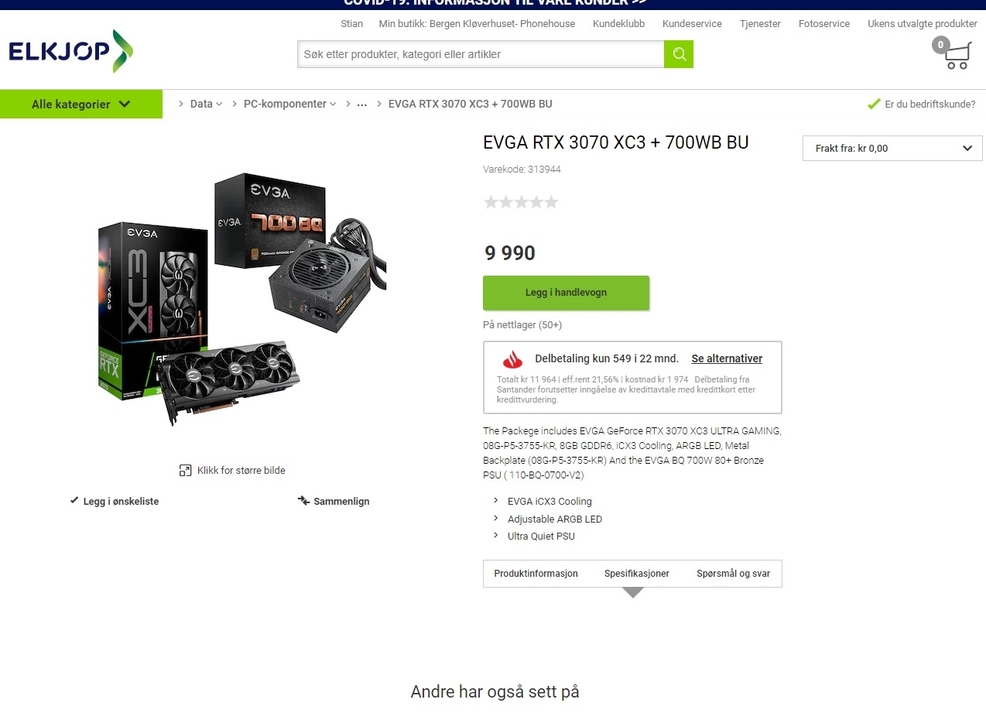
Task: Go to the Elkjøp logo homepage
Action: [x=70, y=51]
